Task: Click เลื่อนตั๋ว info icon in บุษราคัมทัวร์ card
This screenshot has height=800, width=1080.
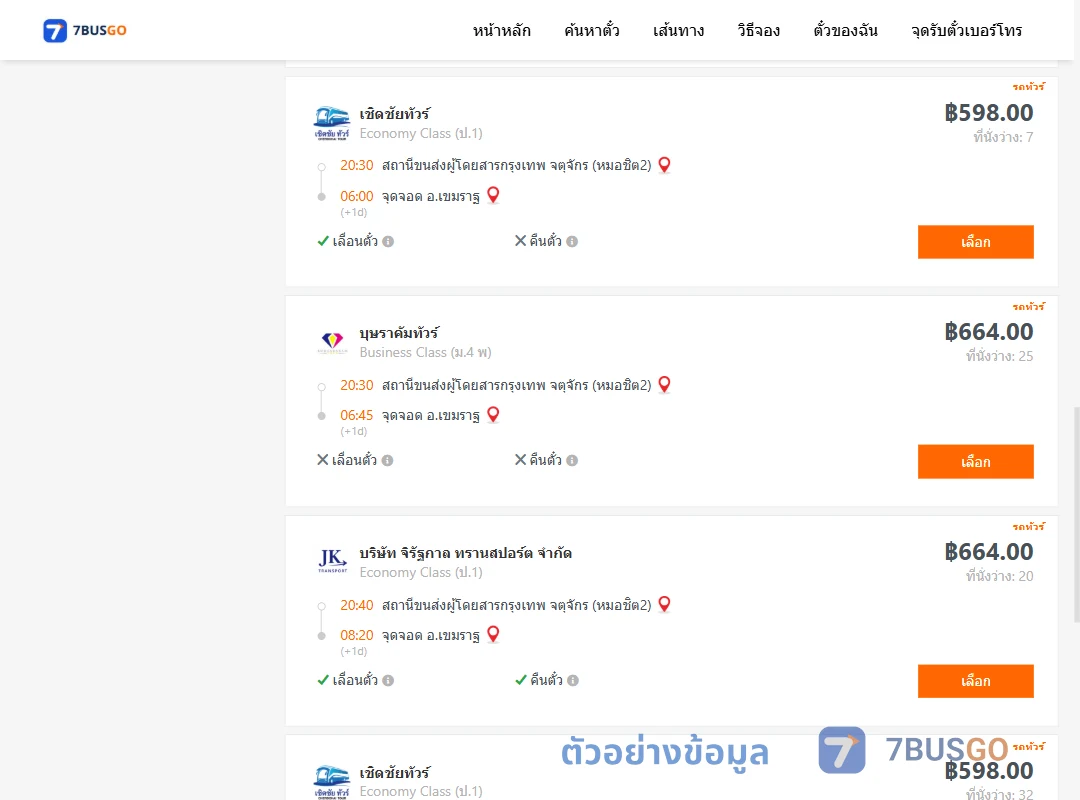Action: 388,460
